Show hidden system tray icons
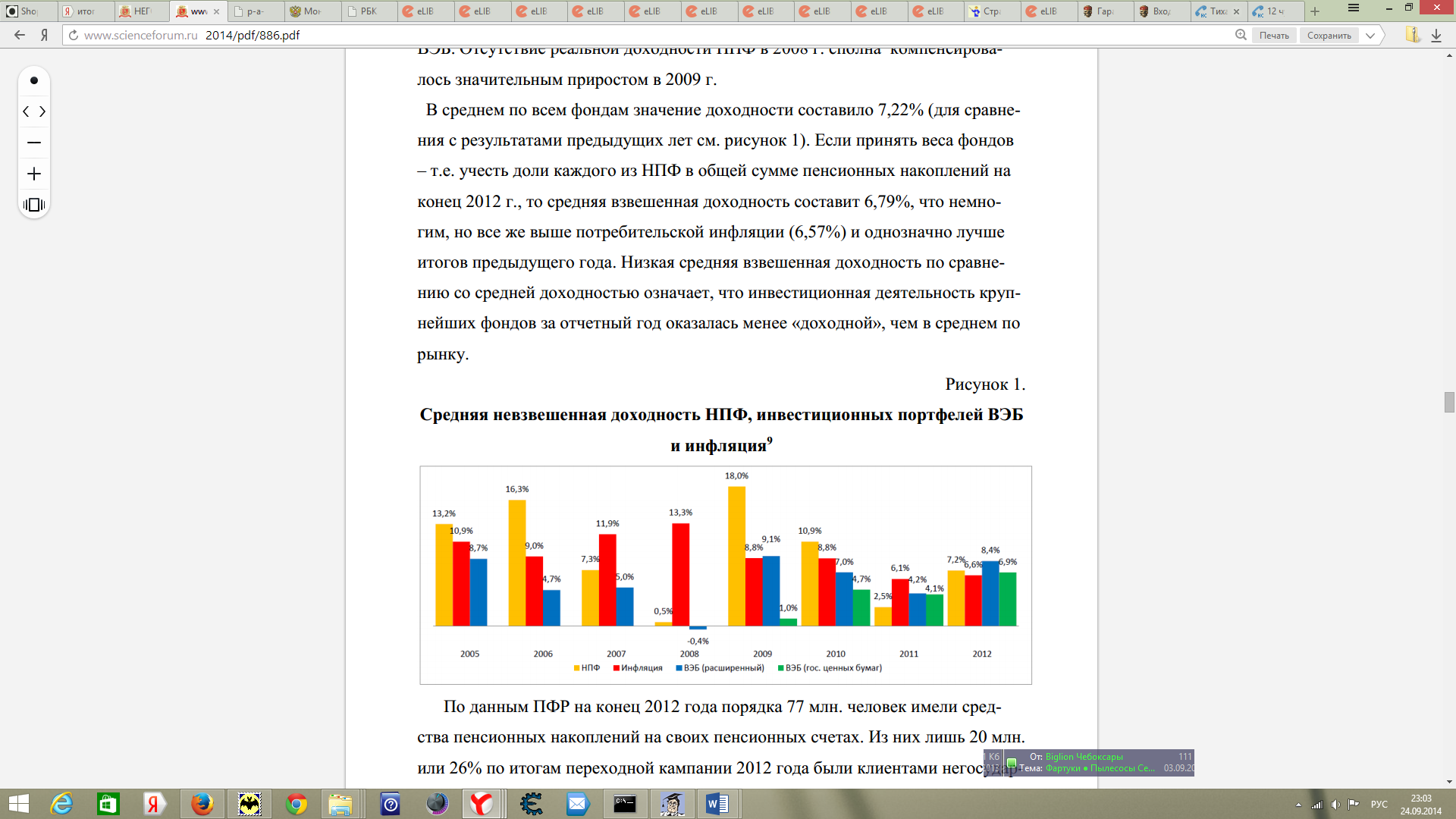The width and height of the screenshot is (1456, 819). (x=1298, y=805)
